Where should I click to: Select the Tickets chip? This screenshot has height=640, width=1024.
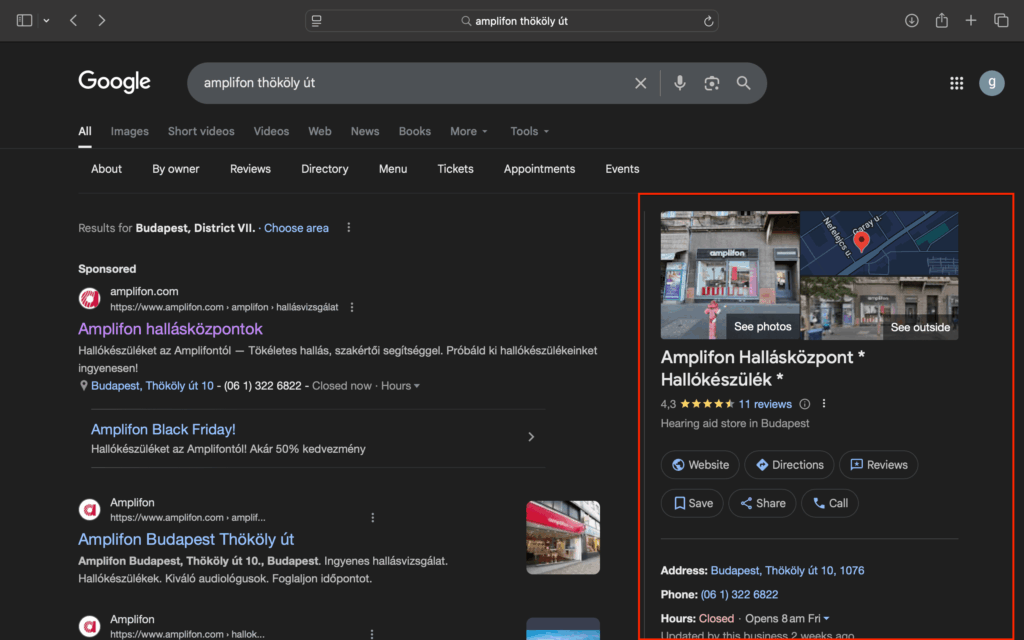click(455, 168)
